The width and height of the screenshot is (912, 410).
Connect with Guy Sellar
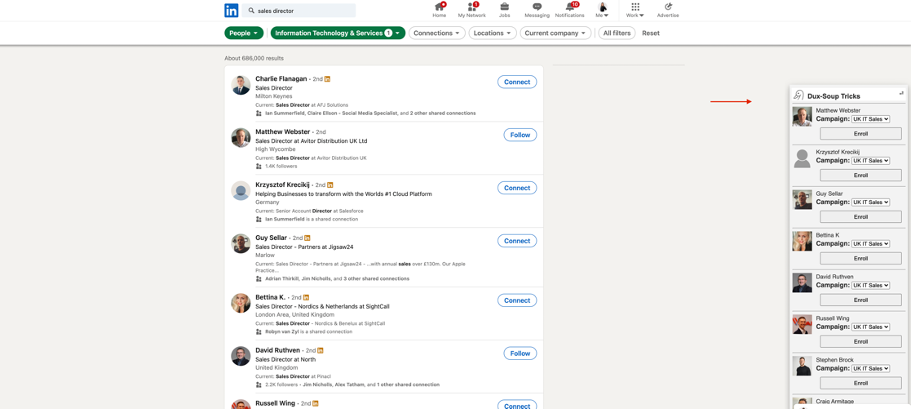(517, 241)
